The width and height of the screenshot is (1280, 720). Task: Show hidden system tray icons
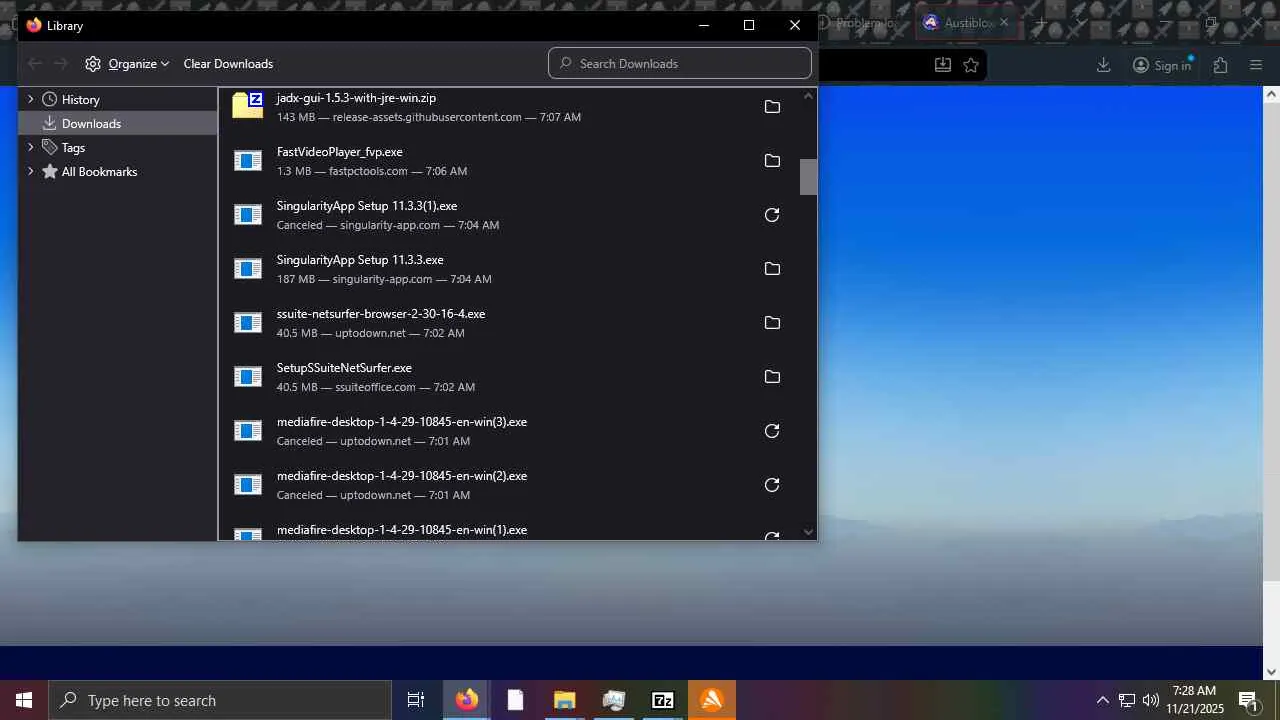1102,700
